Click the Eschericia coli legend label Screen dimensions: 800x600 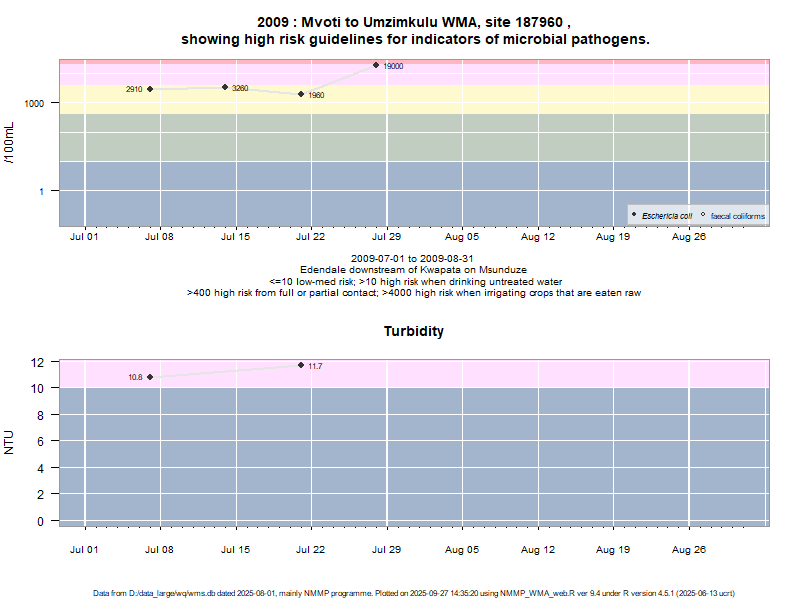click(x=666, y=215)
